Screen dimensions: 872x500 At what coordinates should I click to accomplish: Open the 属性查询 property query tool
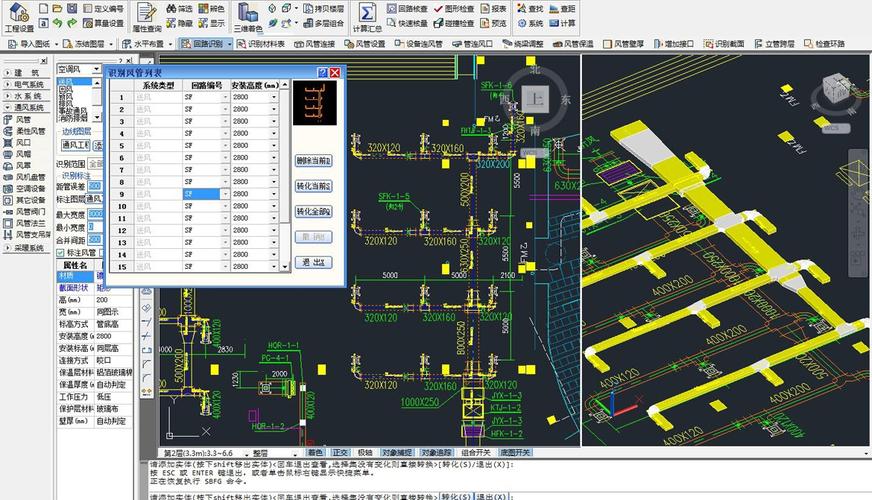tap(146, 14)
